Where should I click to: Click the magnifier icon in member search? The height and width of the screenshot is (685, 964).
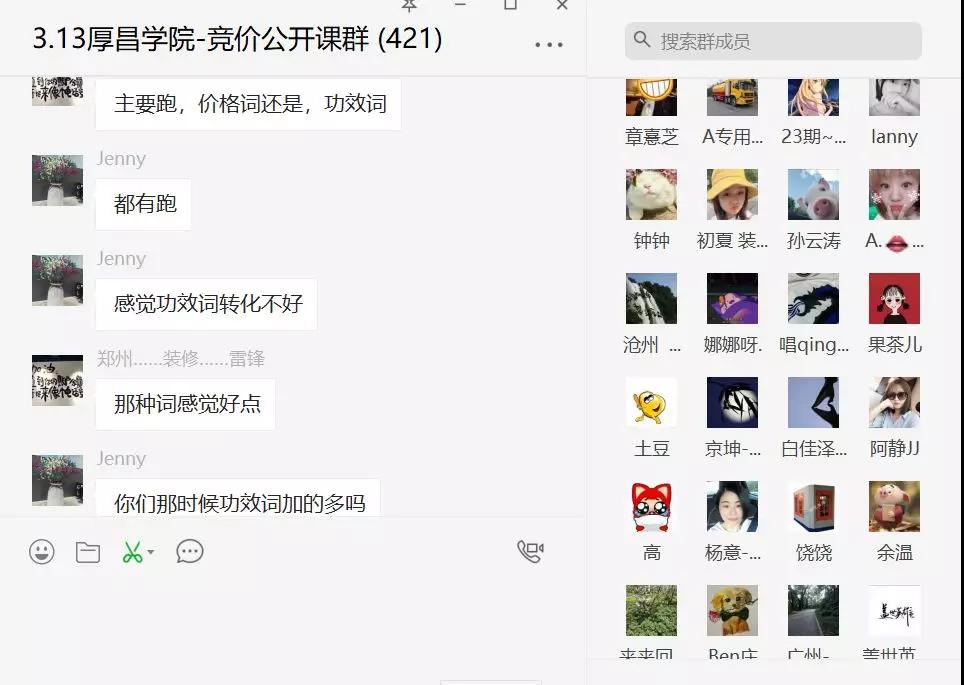tap(641, 40)
